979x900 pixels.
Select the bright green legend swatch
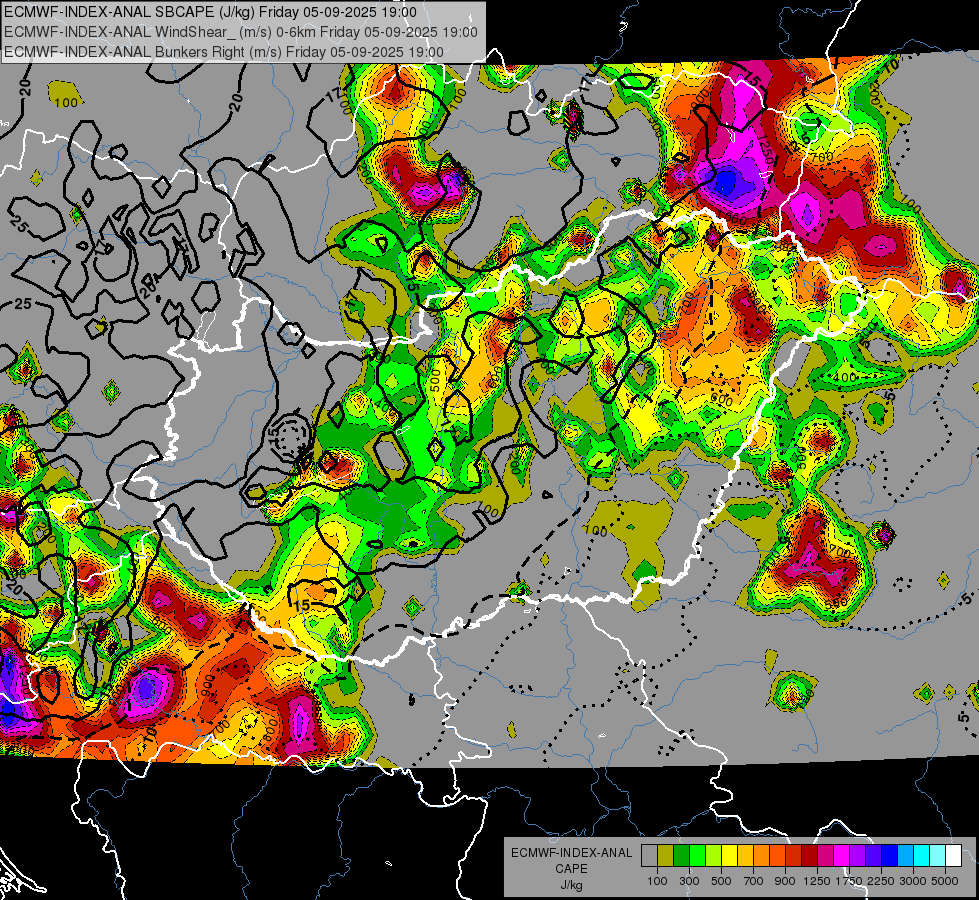tap(697, 856)
